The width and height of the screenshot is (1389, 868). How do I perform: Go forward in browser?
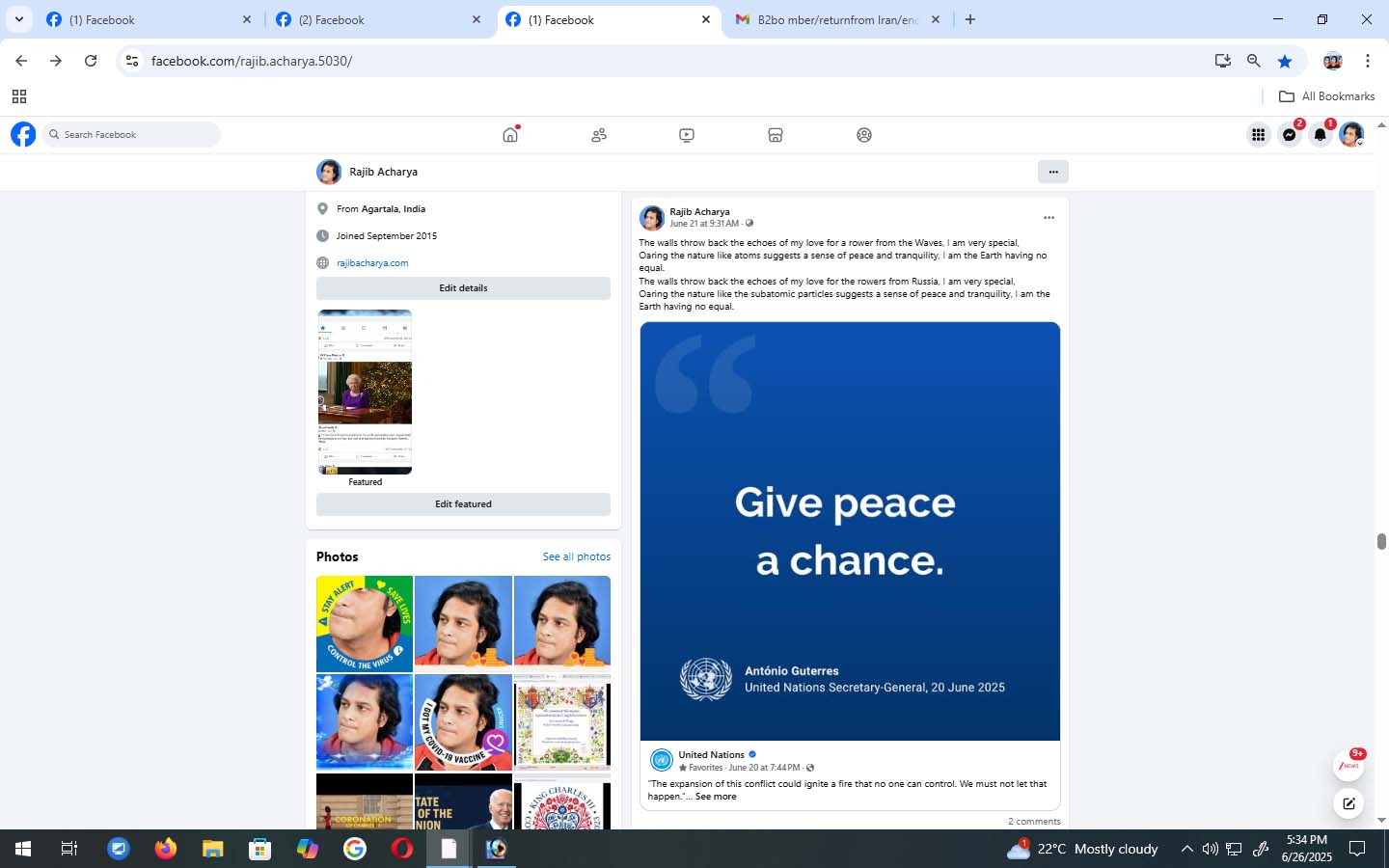[x=56, y=61]
